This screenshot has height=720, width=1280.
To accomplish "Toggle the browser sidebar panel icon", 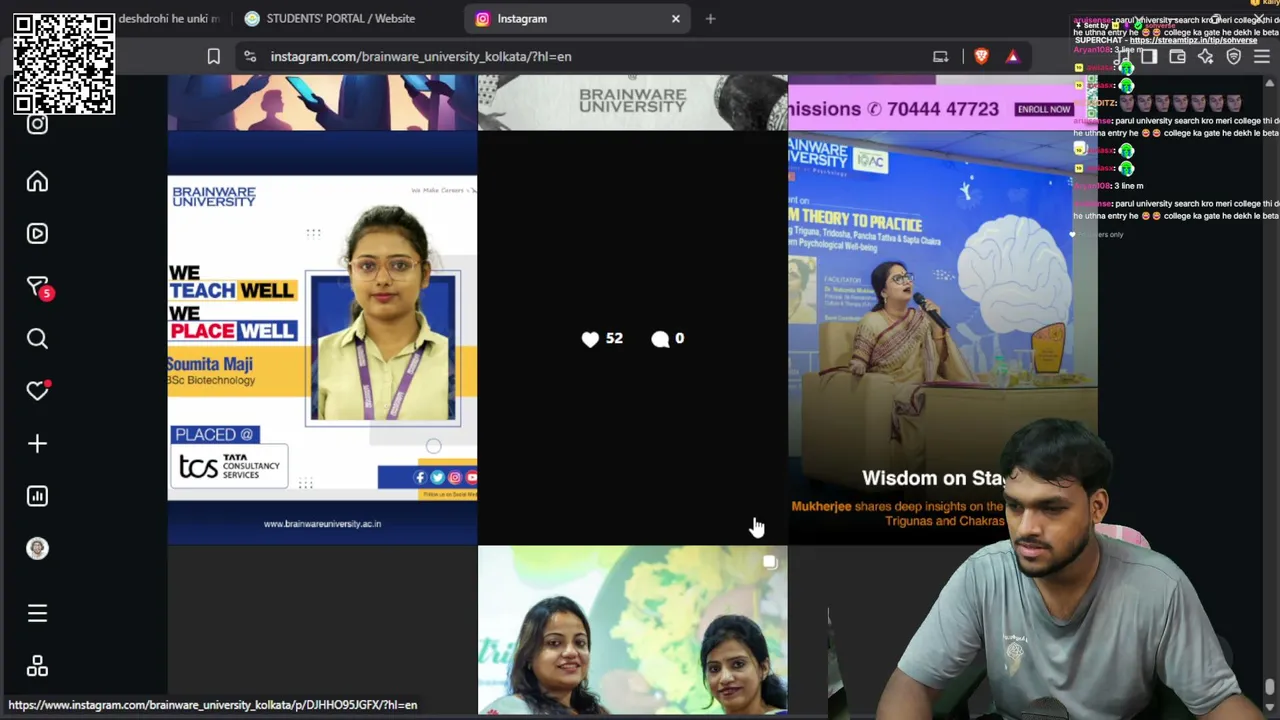I will 1148,57.
